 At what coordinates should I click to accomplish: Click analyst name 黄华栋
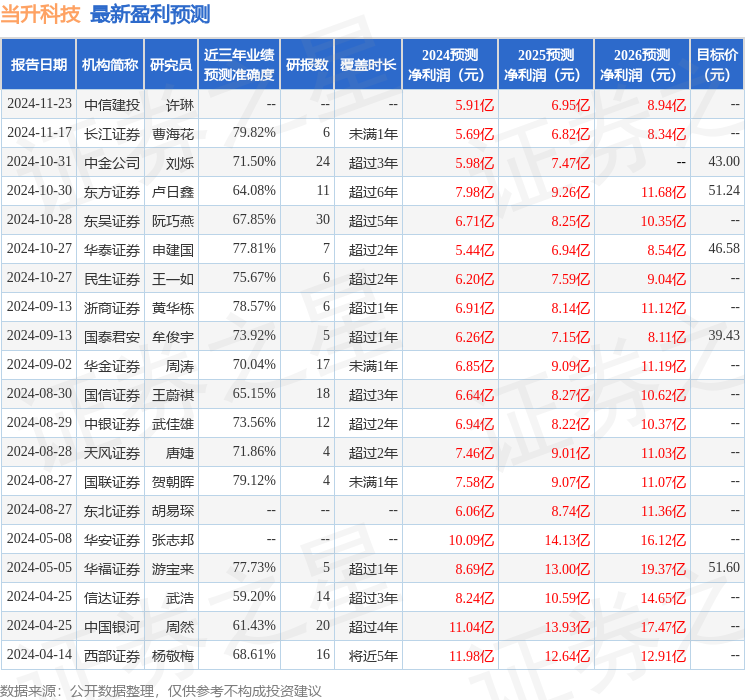tap(173, 307)
